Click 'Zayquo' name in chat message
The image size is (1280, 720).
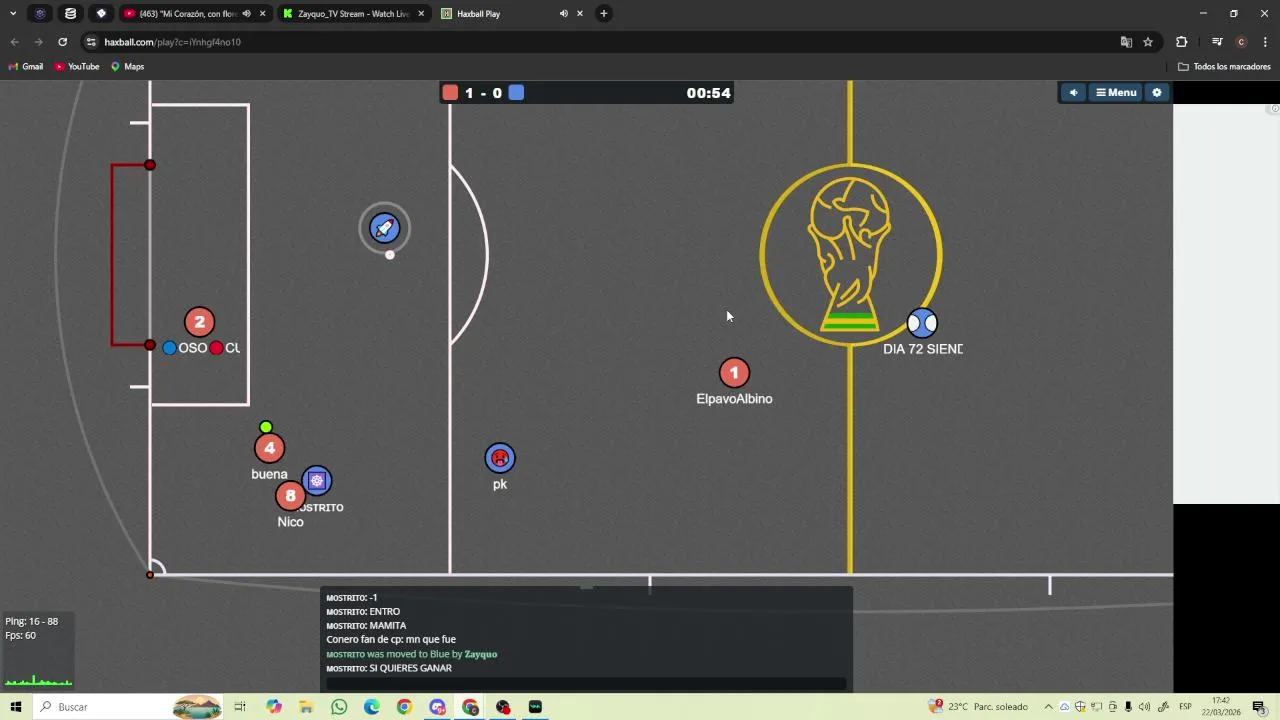click(481, 654)
